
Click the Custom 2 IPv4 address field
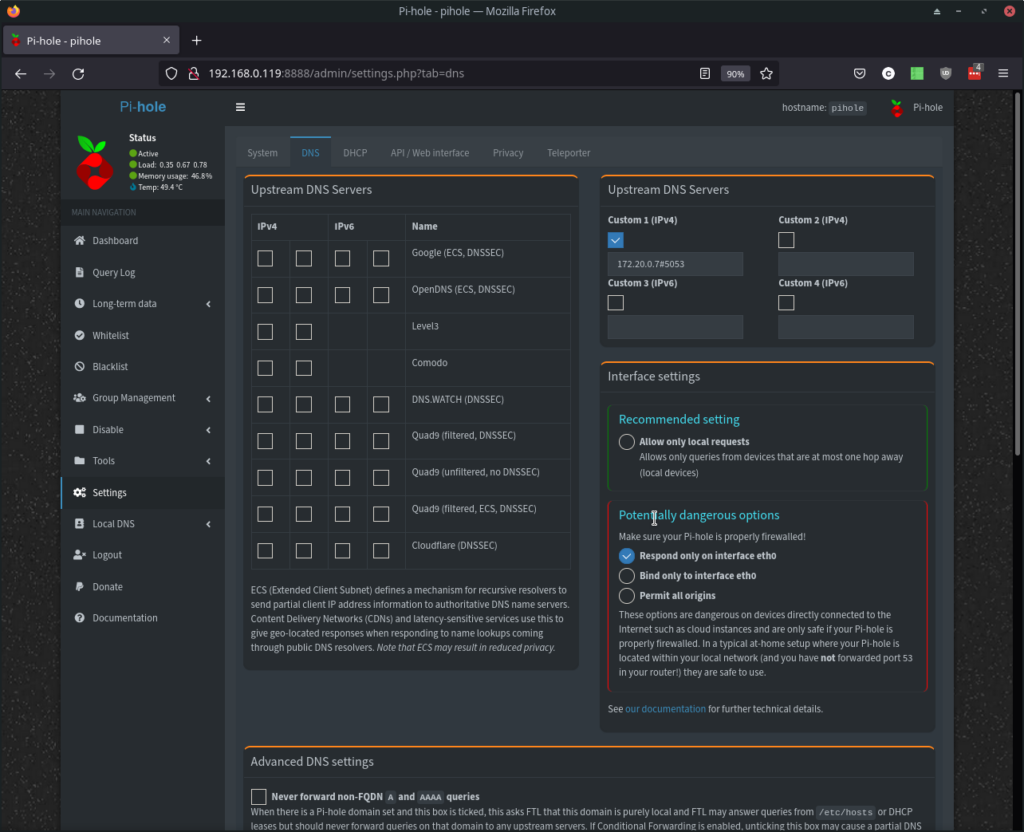pos(846,264)
